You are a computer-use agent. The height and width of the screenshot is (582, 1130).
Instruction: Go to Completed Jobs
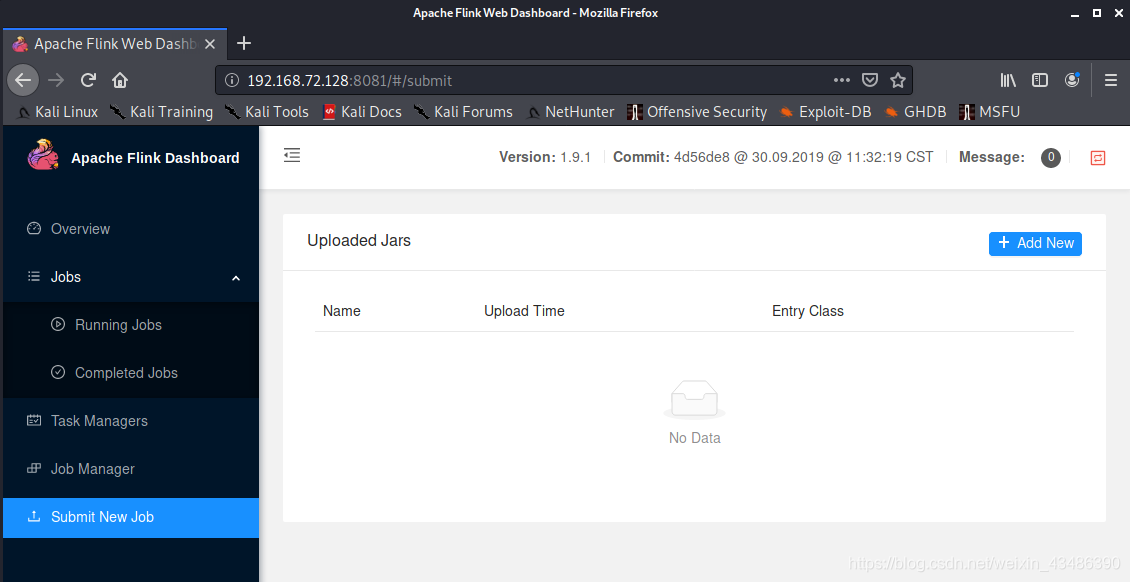[x=130, y=373]
